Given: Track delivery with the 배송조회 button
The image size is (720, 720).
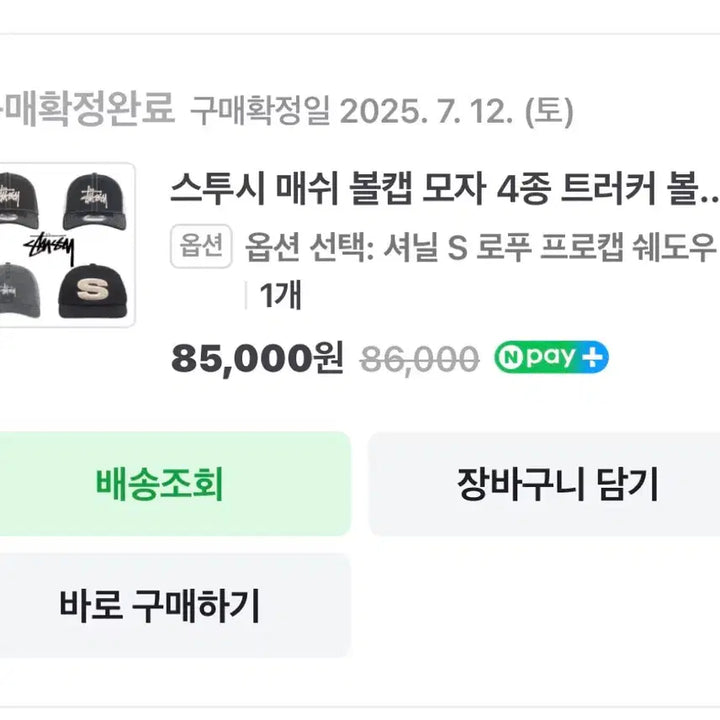Looking at the screenshot, I should coord(160,484).
